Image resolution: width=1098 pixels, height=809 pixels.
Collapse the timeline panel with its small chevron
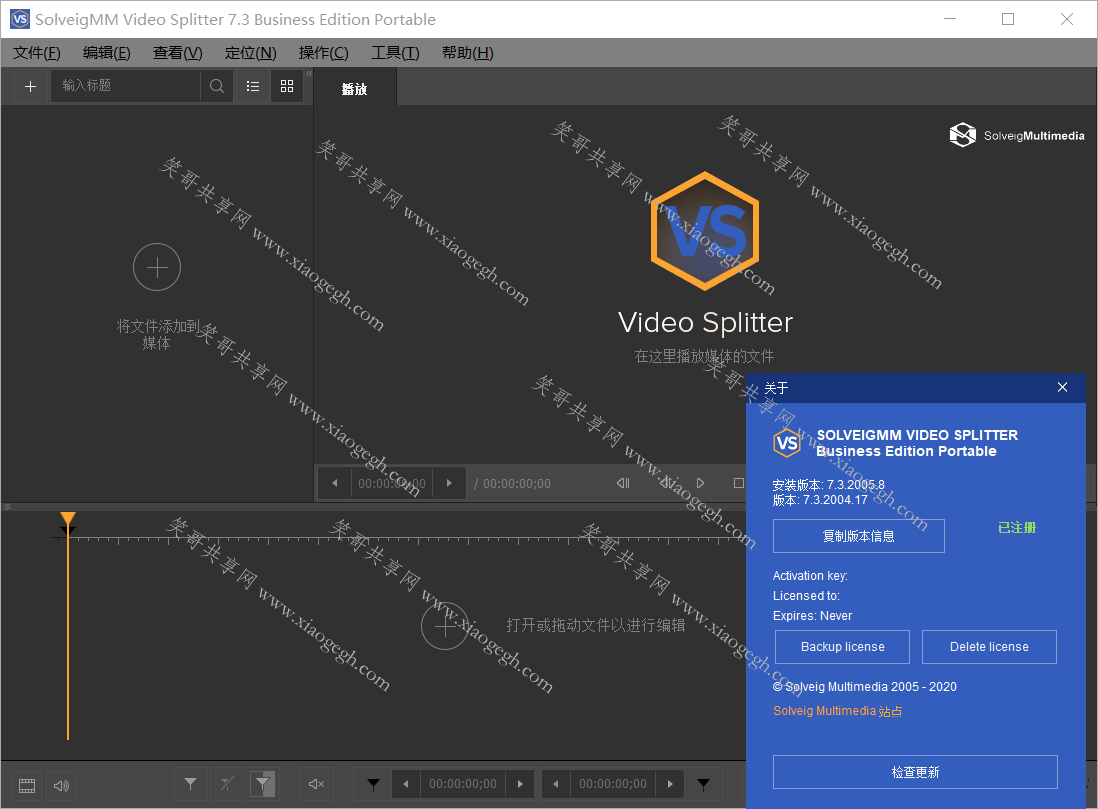click(7, 506)
